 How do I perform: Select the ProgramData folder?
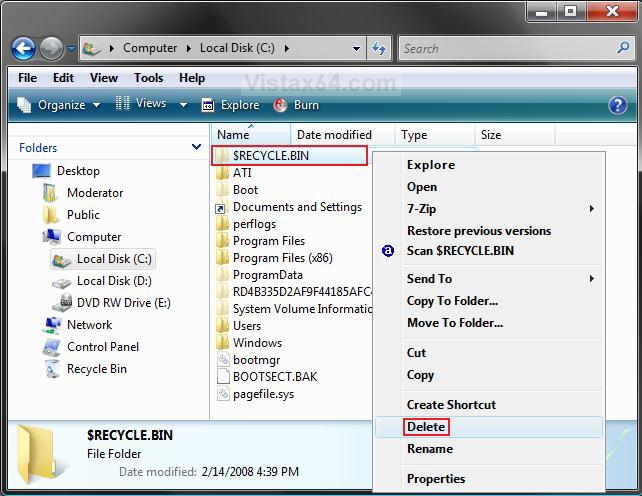[x=260, y=275]
